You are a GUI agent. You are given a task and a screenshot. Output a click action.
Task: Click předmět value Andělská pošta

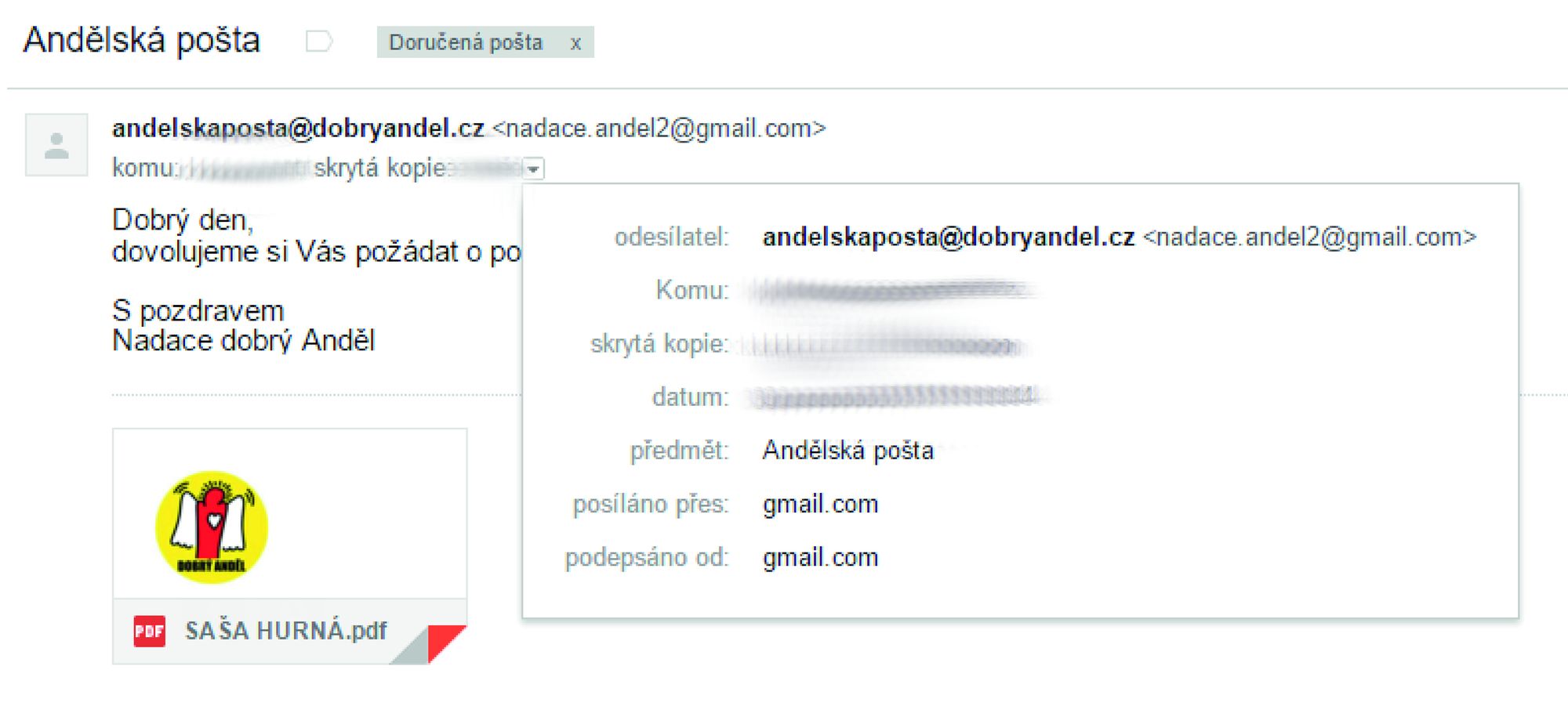[848, 451]
